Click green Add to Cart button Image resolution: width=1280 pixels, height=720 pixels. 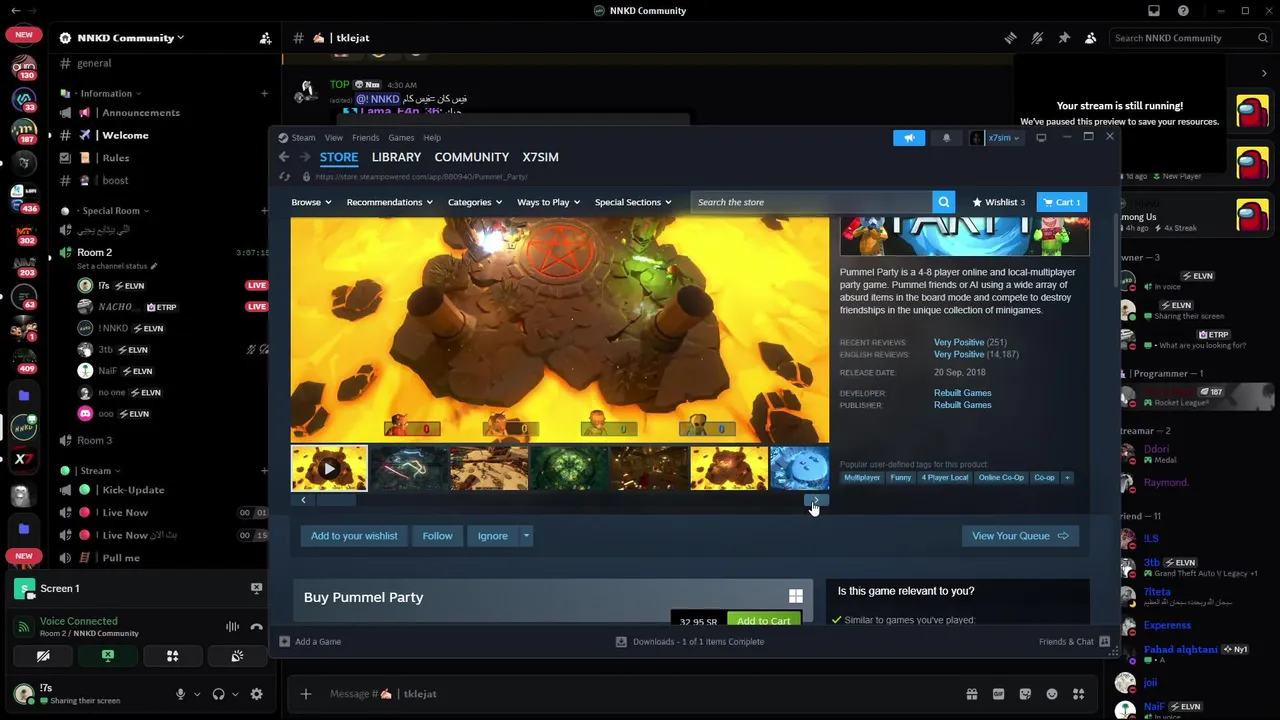(x=763, y=620)
